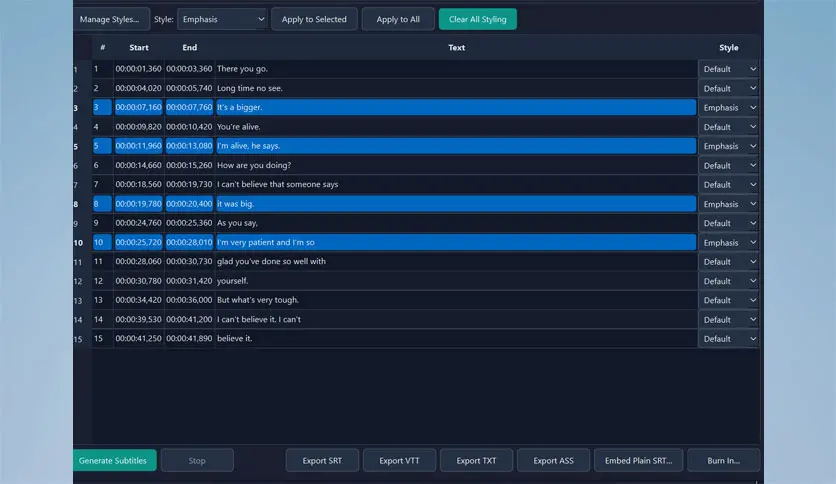Click start time 00:00:01,360
The width and height of the screenshot is (836, 484).
point(139,69)
